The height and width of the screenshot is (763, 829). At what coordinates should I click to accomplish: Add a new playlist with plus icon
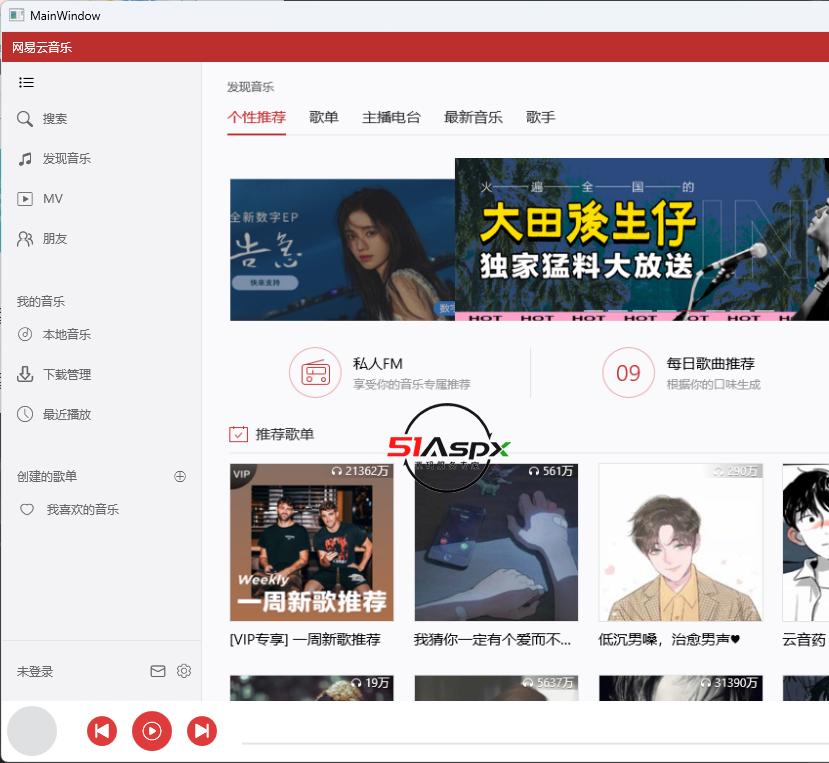pos(180,476)
